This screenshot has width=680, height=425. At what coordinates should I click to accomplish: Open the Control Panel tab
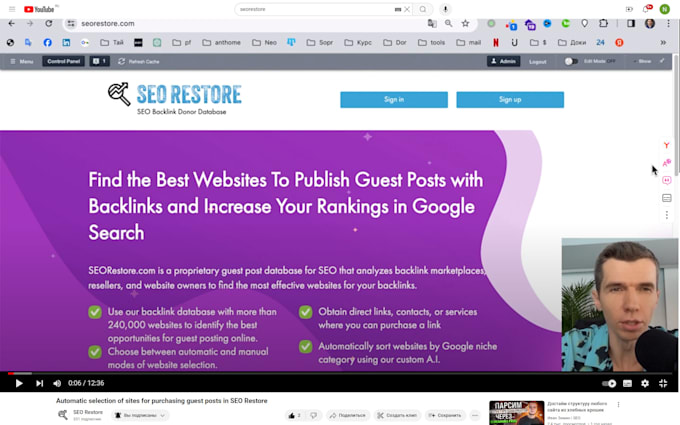coord(64,62)
